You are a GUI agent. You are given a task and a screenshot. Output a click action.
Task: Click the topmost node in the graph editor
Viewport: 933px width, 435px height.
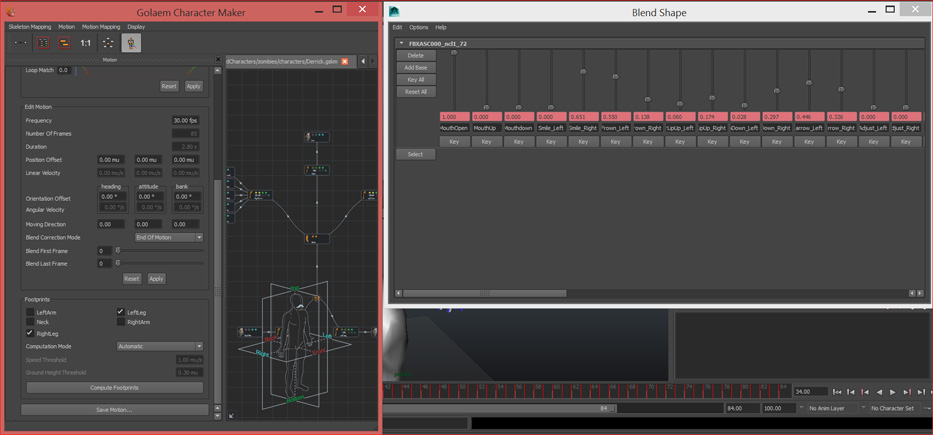317,137
